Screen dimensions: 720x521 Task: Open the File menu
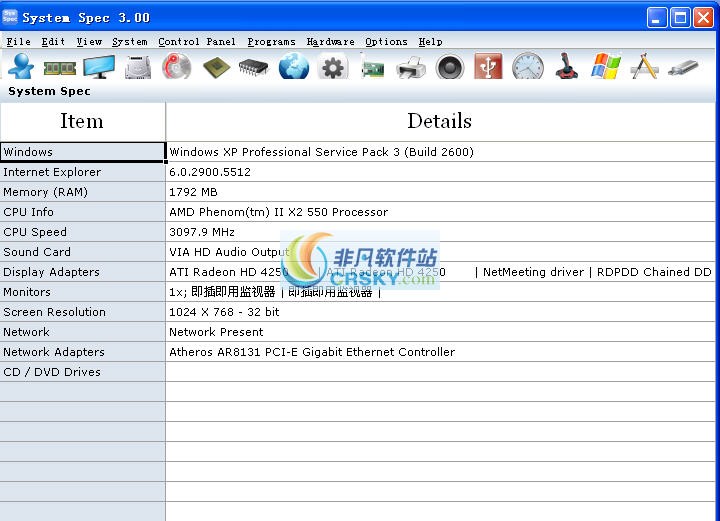click(x=18, y=42)
